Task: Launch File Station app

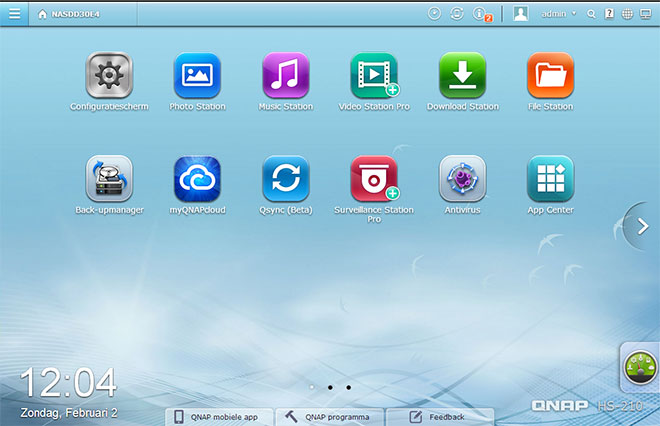Action: pos(551,75)
